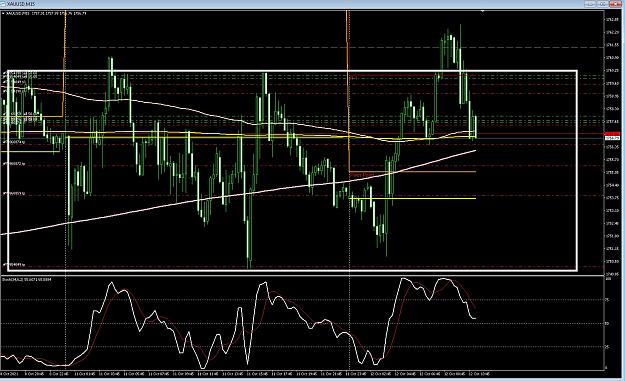This screenshot has height=381, width=625.
Task: Restore down the XAUUSD,M15 chart window
Action: (x=602, y=4)
